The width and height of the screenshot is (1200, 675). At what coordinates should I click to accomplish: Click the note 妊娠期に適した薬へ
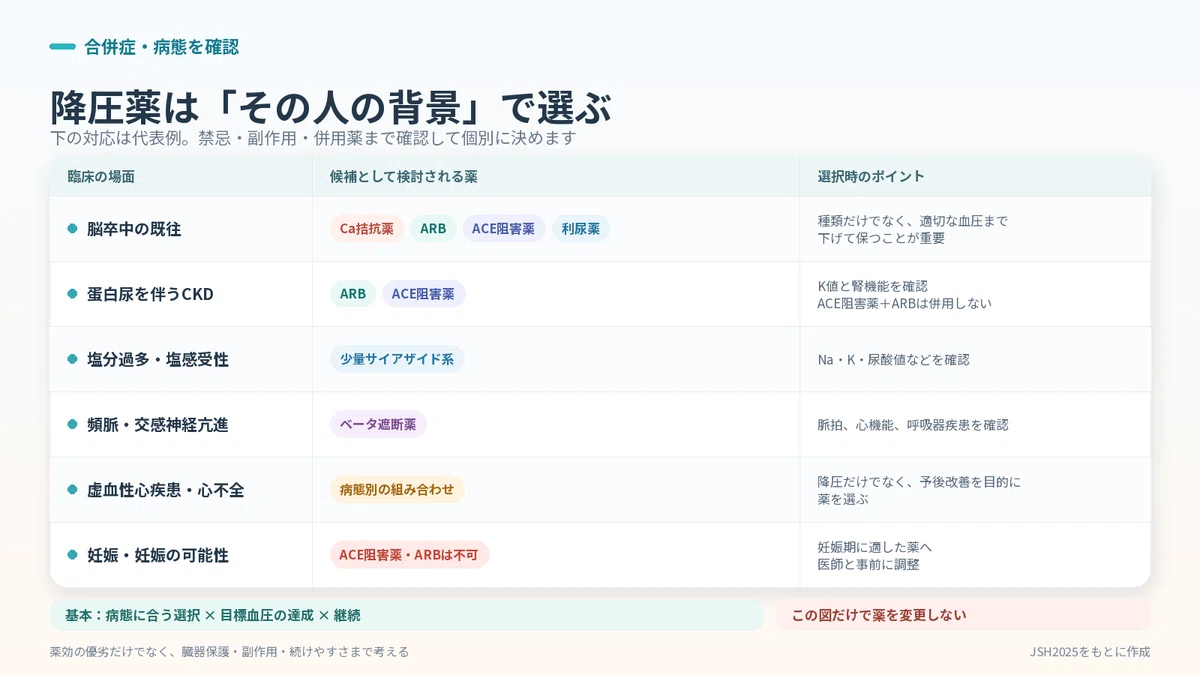click(x=875, y=547)
